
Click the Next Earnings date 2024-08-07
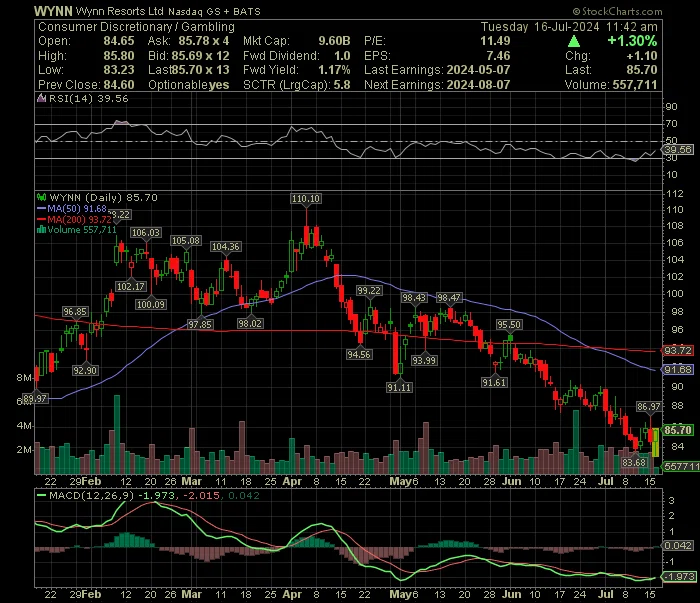(478, 85)
